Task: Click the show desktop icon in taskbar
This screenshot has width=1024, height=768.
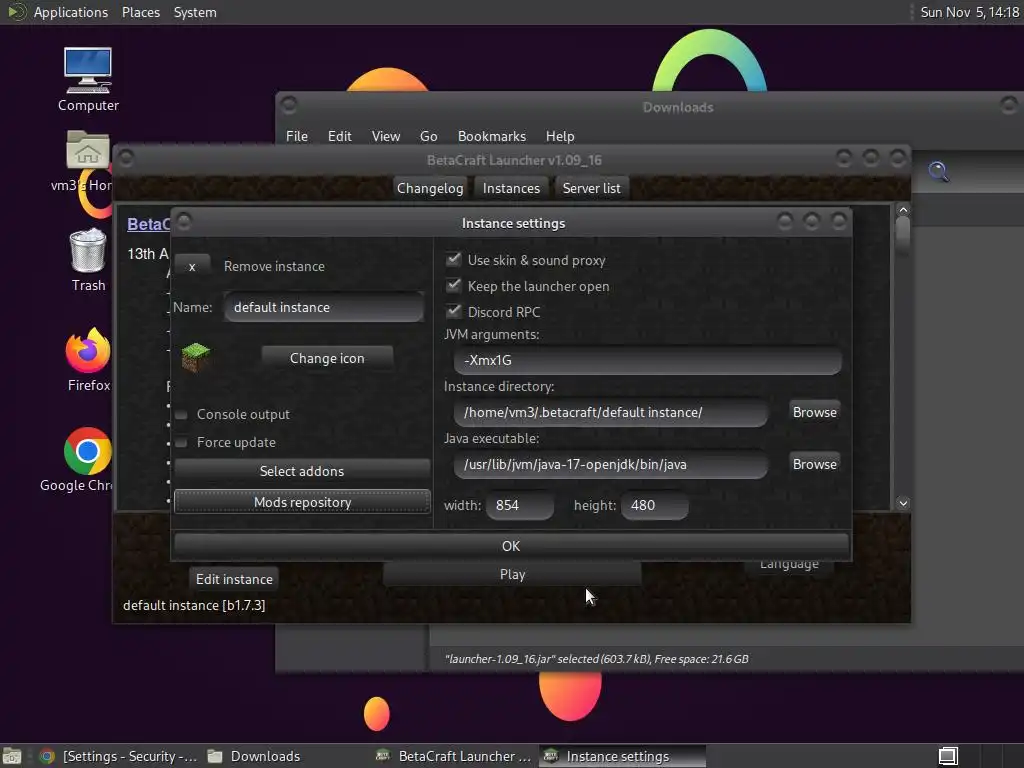Action: pyautogui.click(x=12, y=756)
